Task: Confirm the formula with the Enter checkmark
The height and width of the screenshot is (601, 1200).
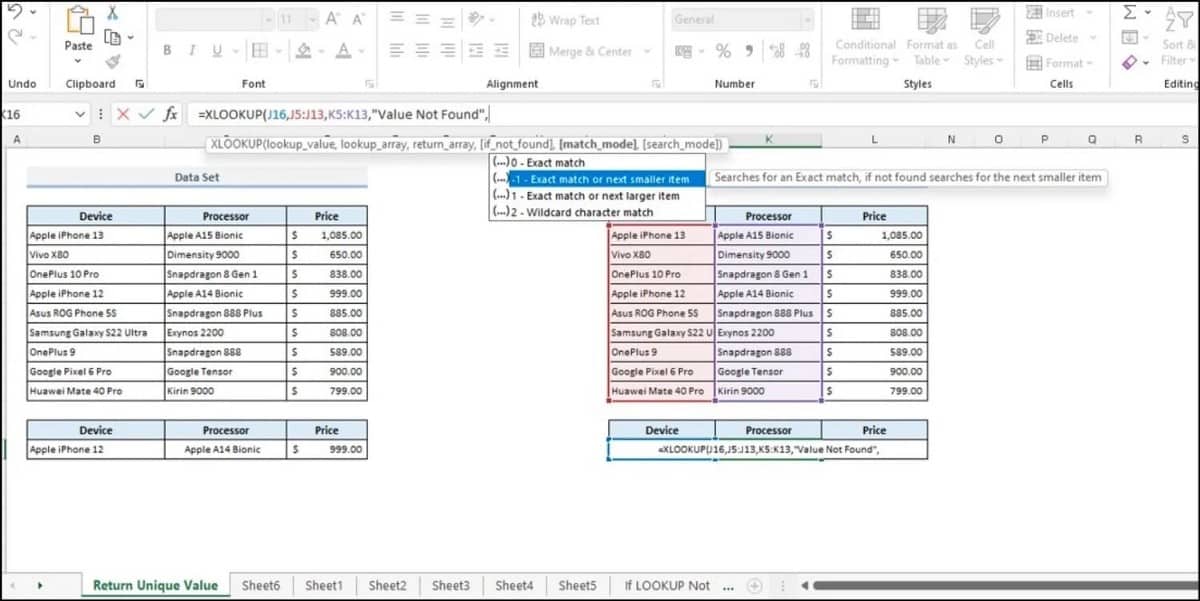Action: 146,114
